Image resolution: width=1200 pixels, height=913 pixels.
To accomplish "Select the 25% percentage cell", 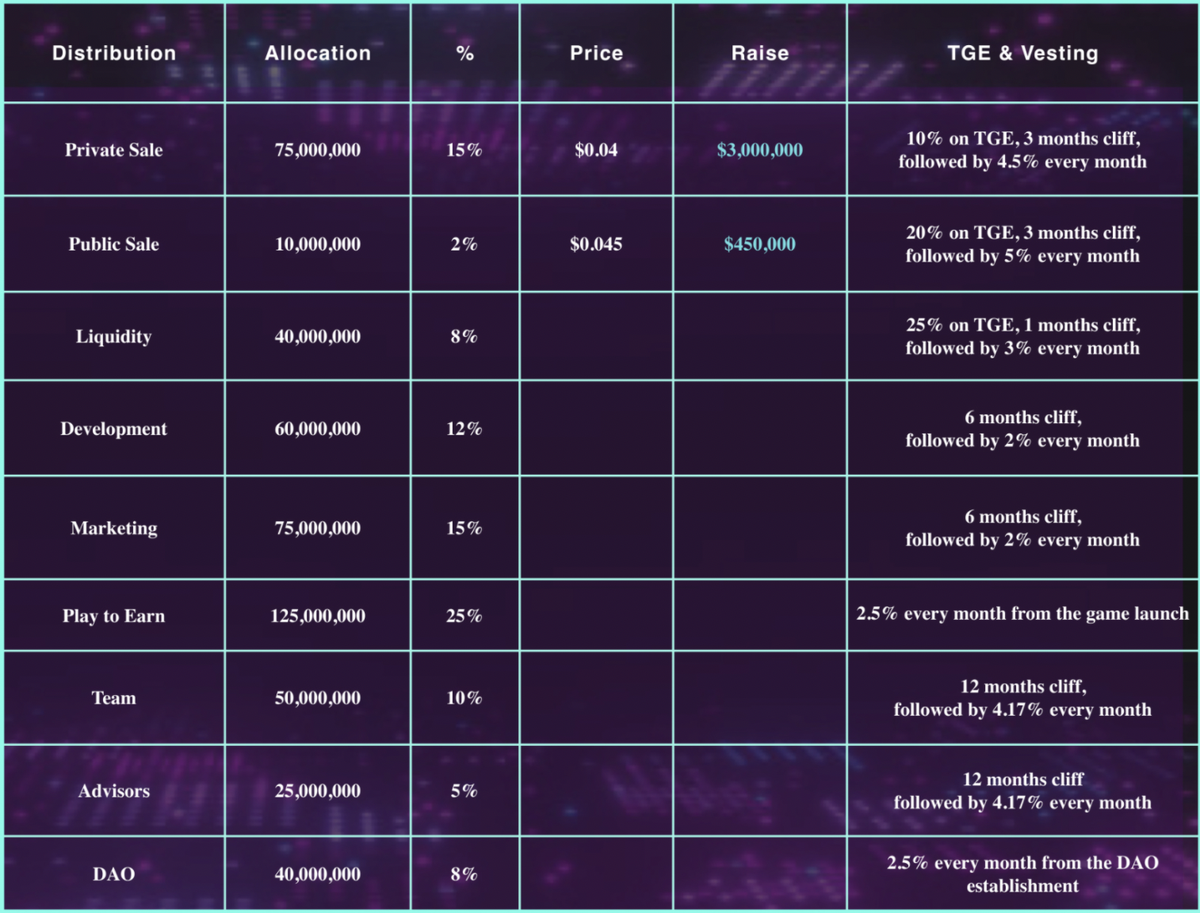I will tap(464, 616).
